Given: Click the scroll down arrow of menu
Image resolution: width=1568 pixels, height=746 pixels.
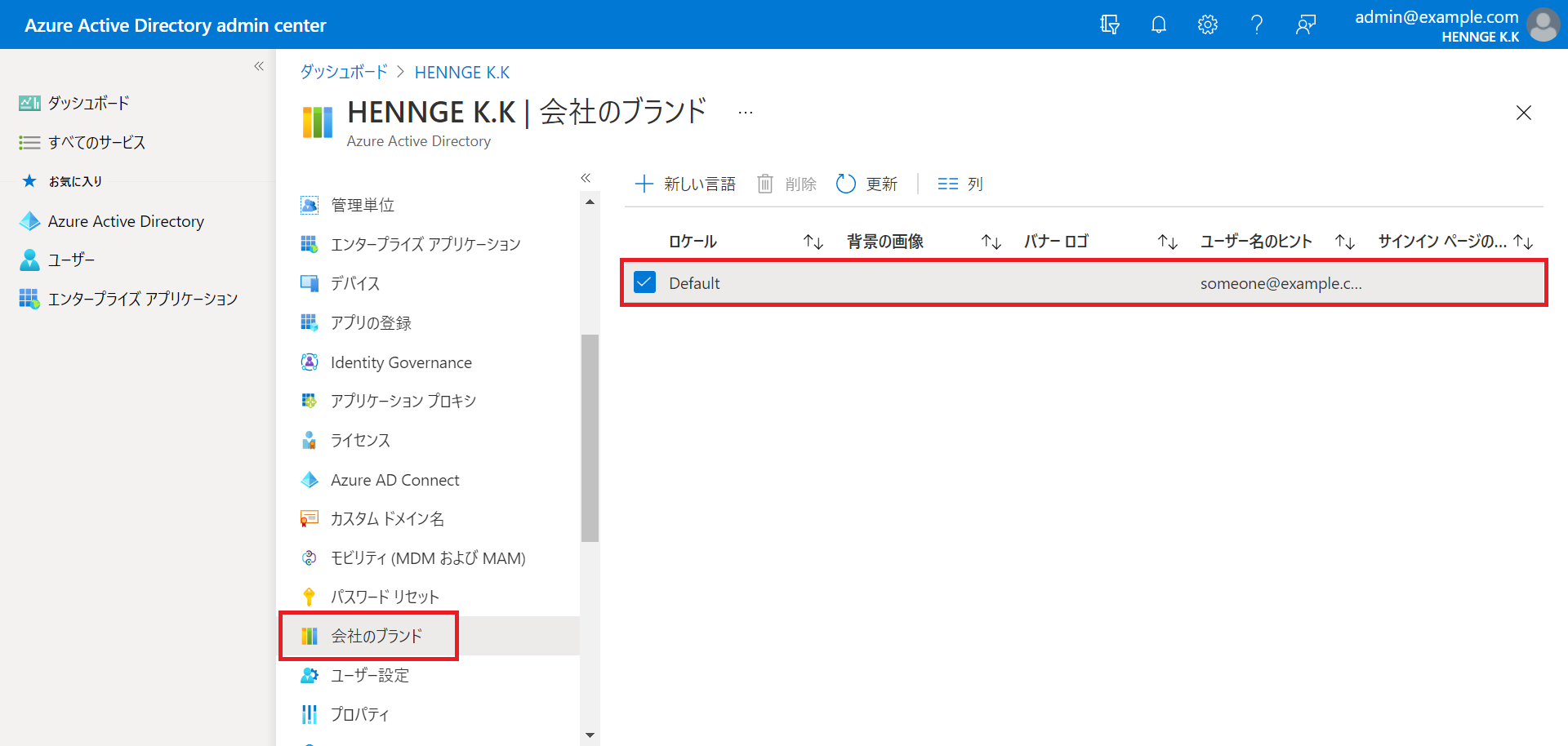Looking at the screenshot, I should click(590, 735).
